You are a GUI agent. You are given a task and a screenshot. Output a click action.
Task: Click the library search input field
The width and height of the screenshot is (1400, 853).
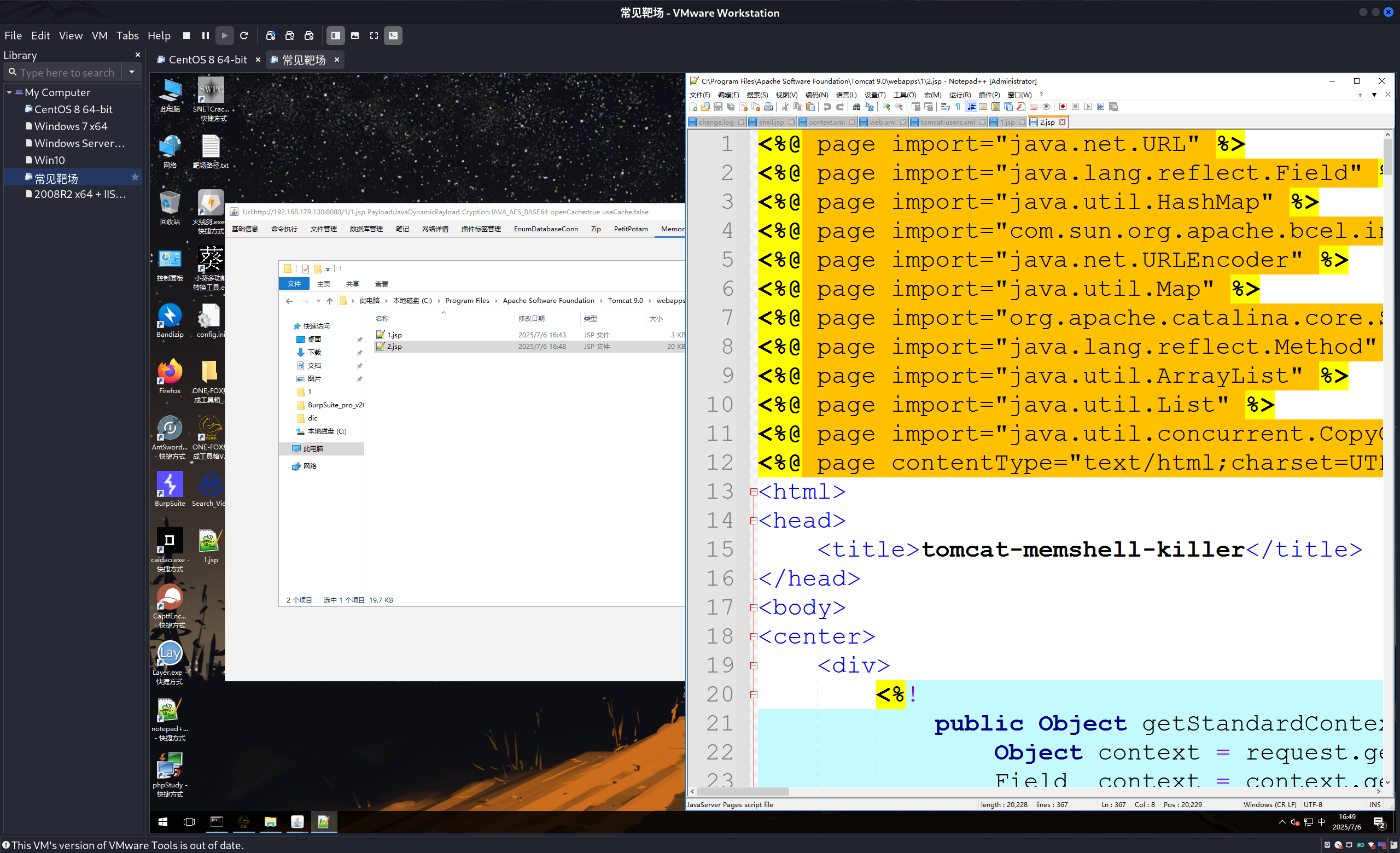67,72
